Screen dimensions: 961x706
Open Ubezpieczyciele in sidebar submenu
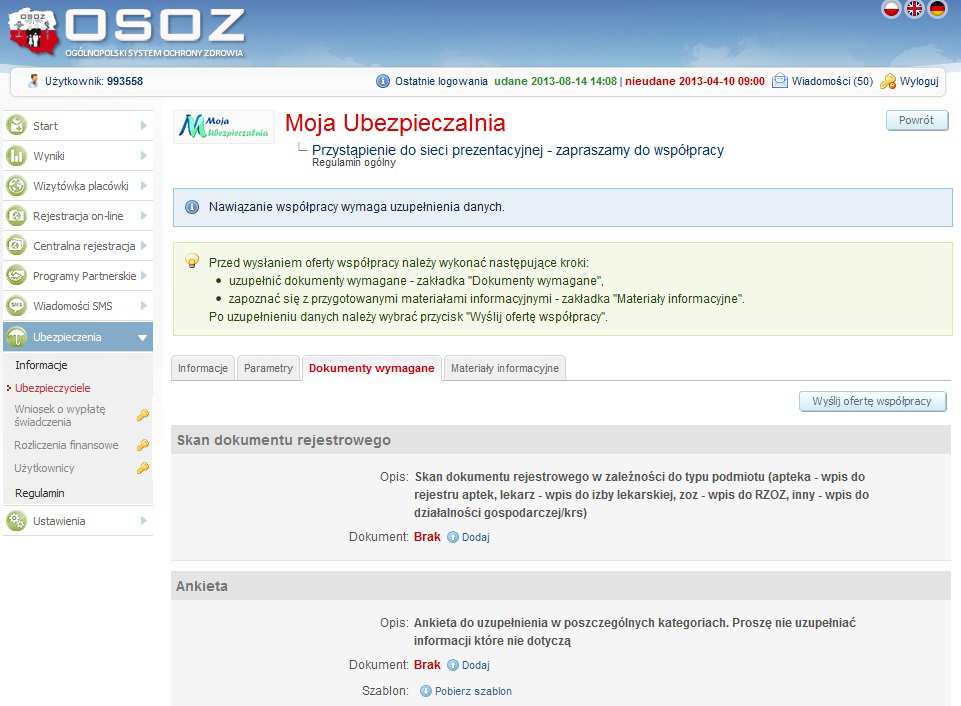[53, 388]
